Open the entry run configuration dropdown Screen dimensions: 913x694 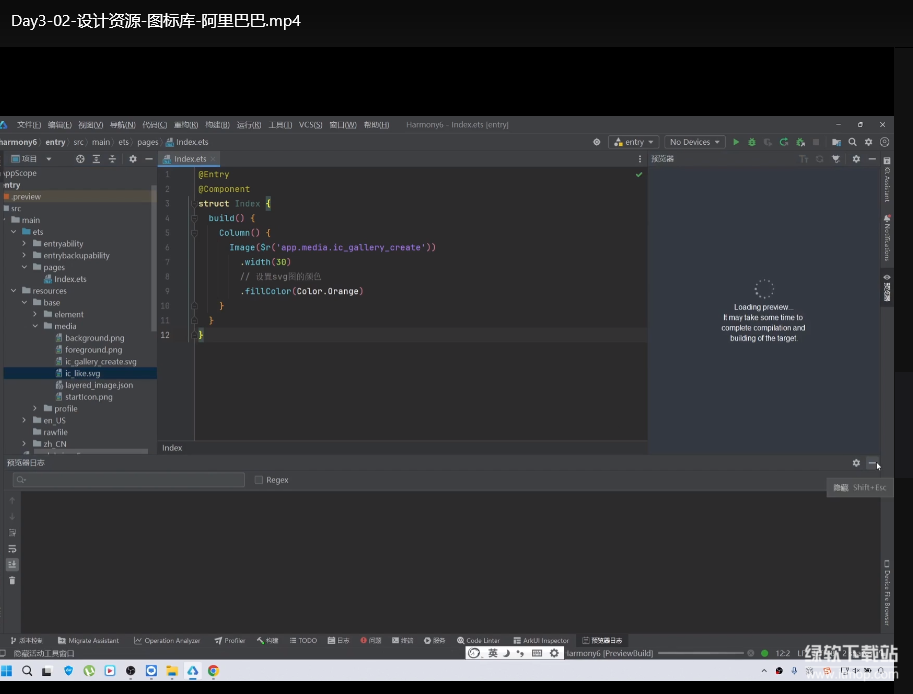pyautogui.click(x=634, y=142)
